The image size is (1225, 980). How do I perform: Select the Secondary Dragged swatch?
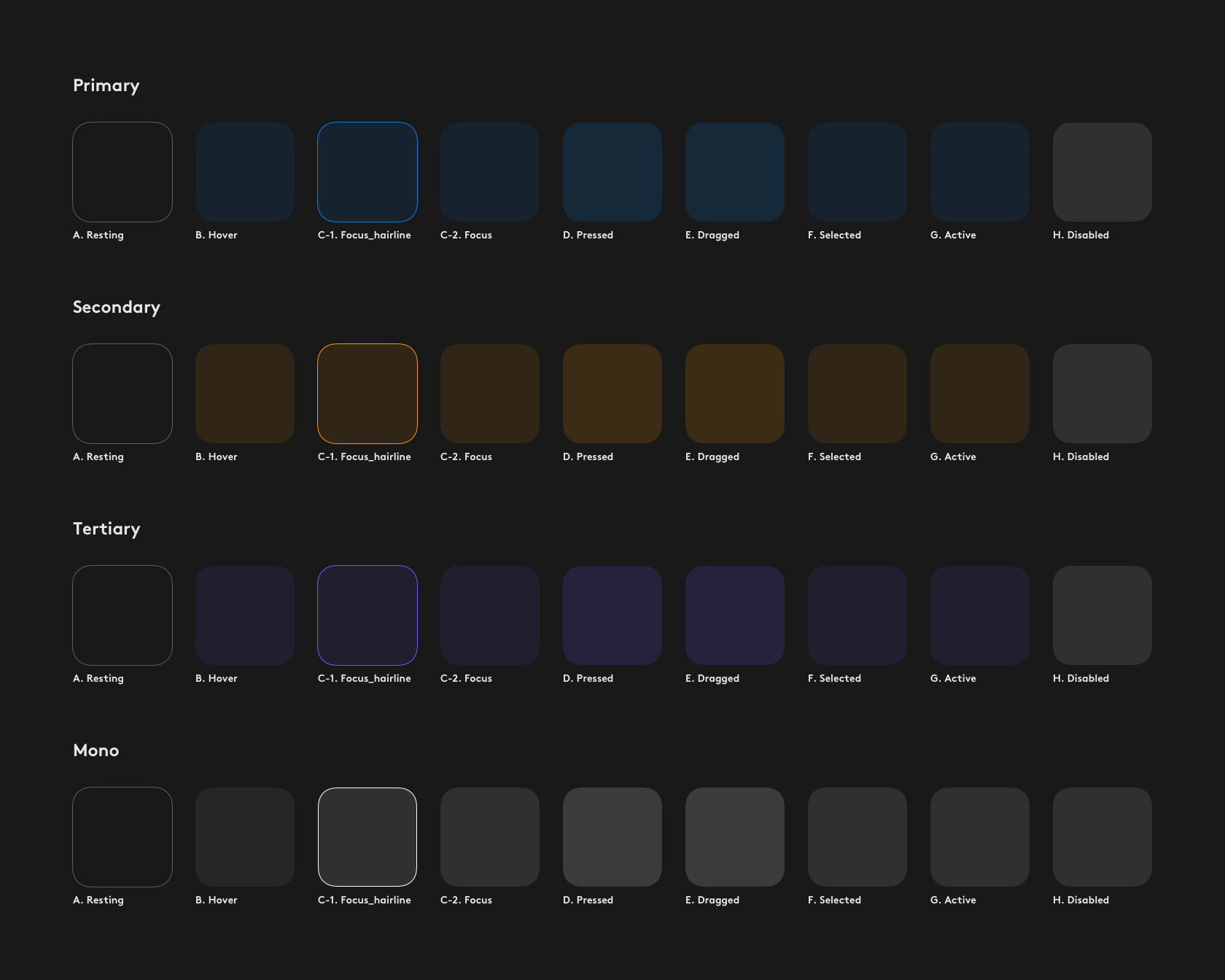coord(735,394)
